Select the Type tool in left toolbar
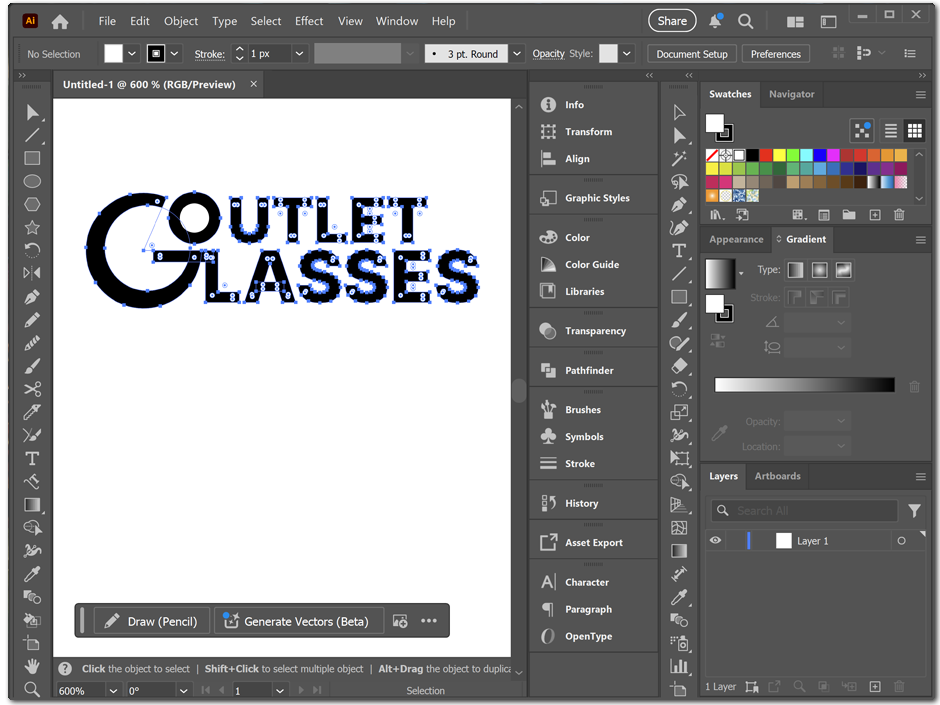The width and height of the screenshot is (940, 705). pyautogui.click(x=32, y=458)
